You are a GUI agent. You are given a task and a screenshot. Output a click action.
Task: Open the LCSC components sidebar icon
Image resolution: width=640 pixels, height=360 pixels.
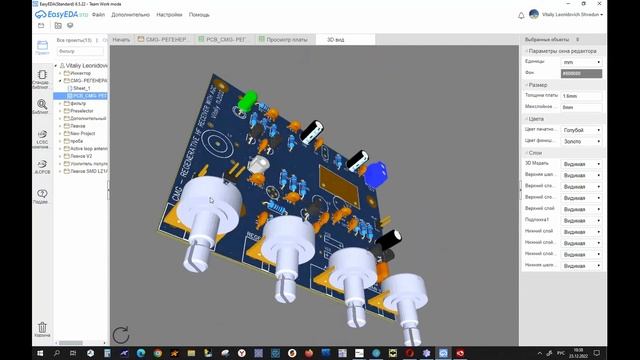[x=42, y=139]
